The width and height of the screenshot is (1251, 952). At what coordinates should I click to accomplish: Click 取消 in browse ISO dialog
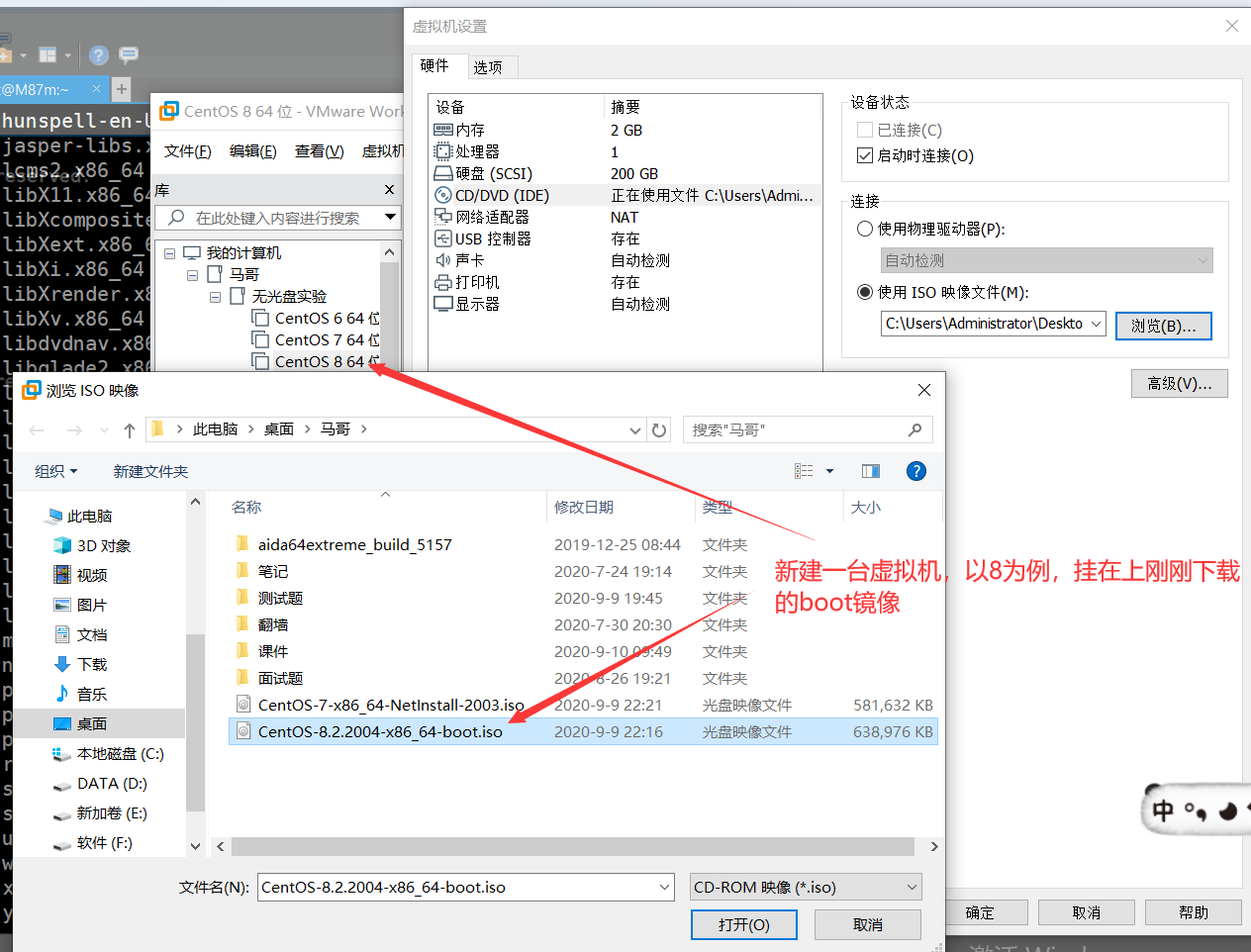[868, 924]
